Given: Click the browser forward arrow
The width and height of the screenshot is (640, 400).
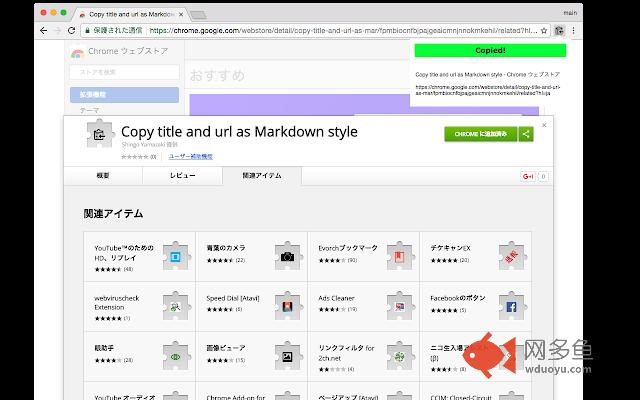Looking at the screenshot, I should click(x=58, y=31).
